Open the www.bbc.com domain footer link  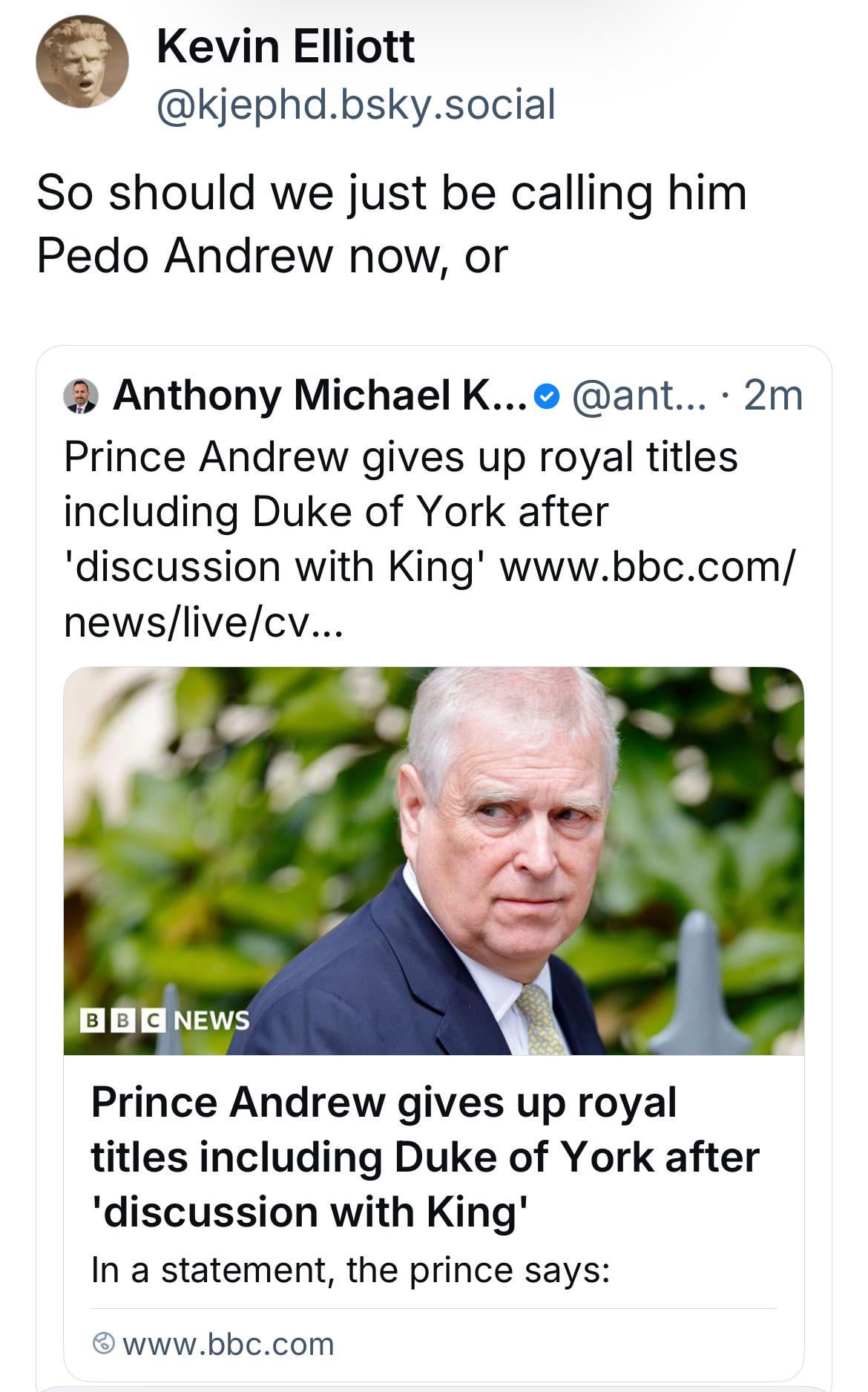click(x=228, y=1344)
